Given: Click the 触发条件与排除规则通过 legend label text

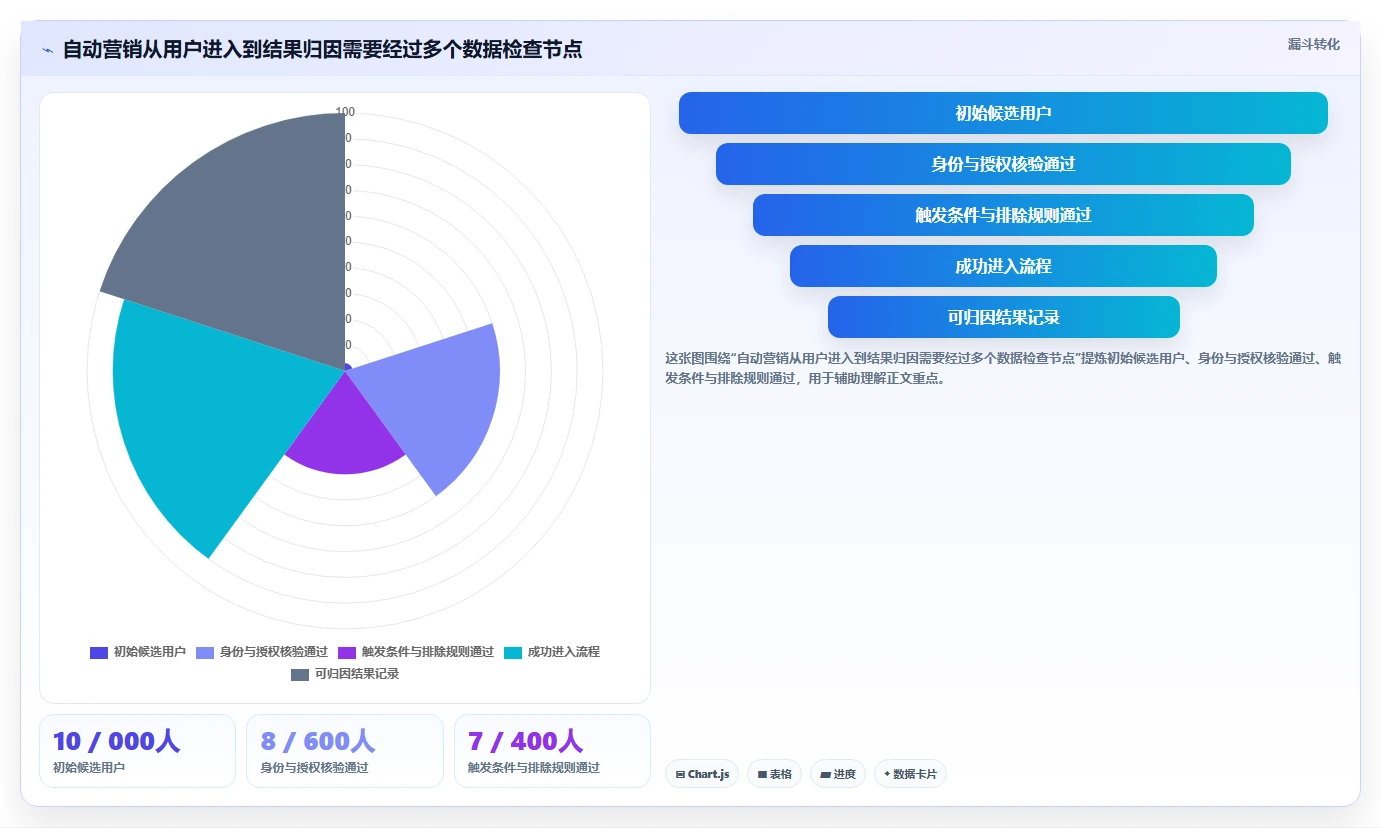Looking at the screenshot, I should point(428,652).
